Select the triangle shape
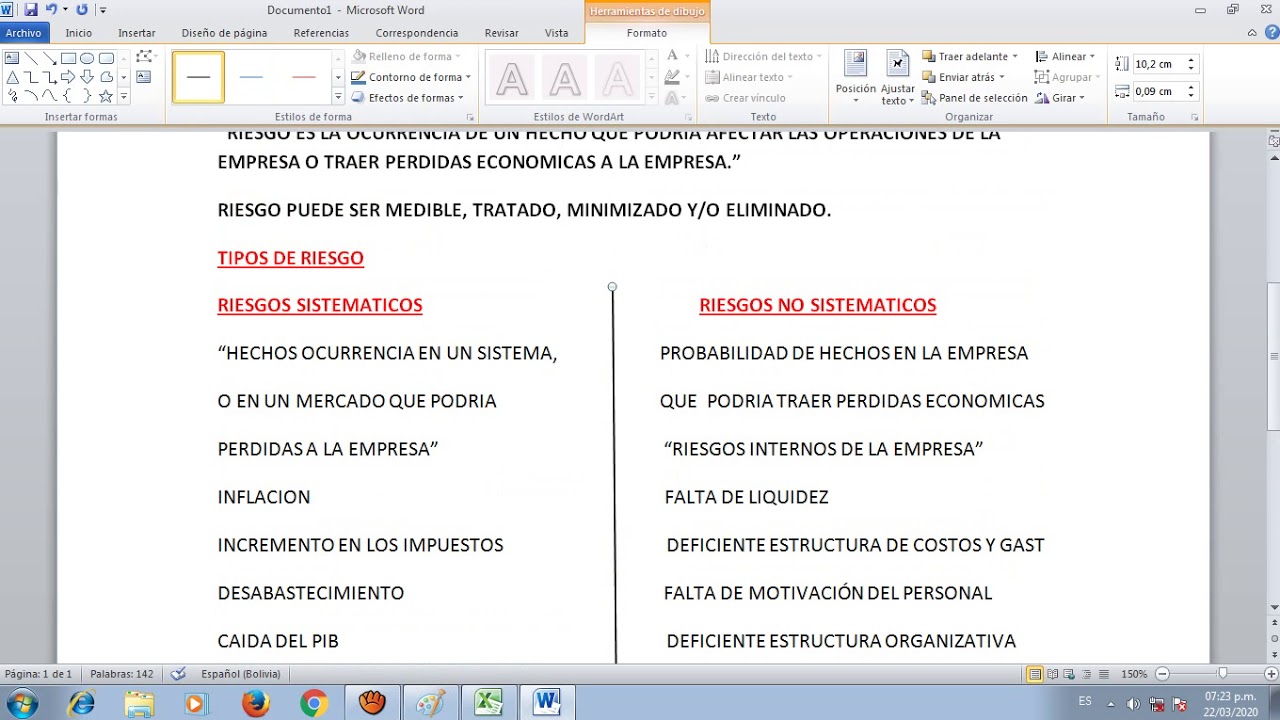The image size is (1280, 720). (x=12, y=77)
